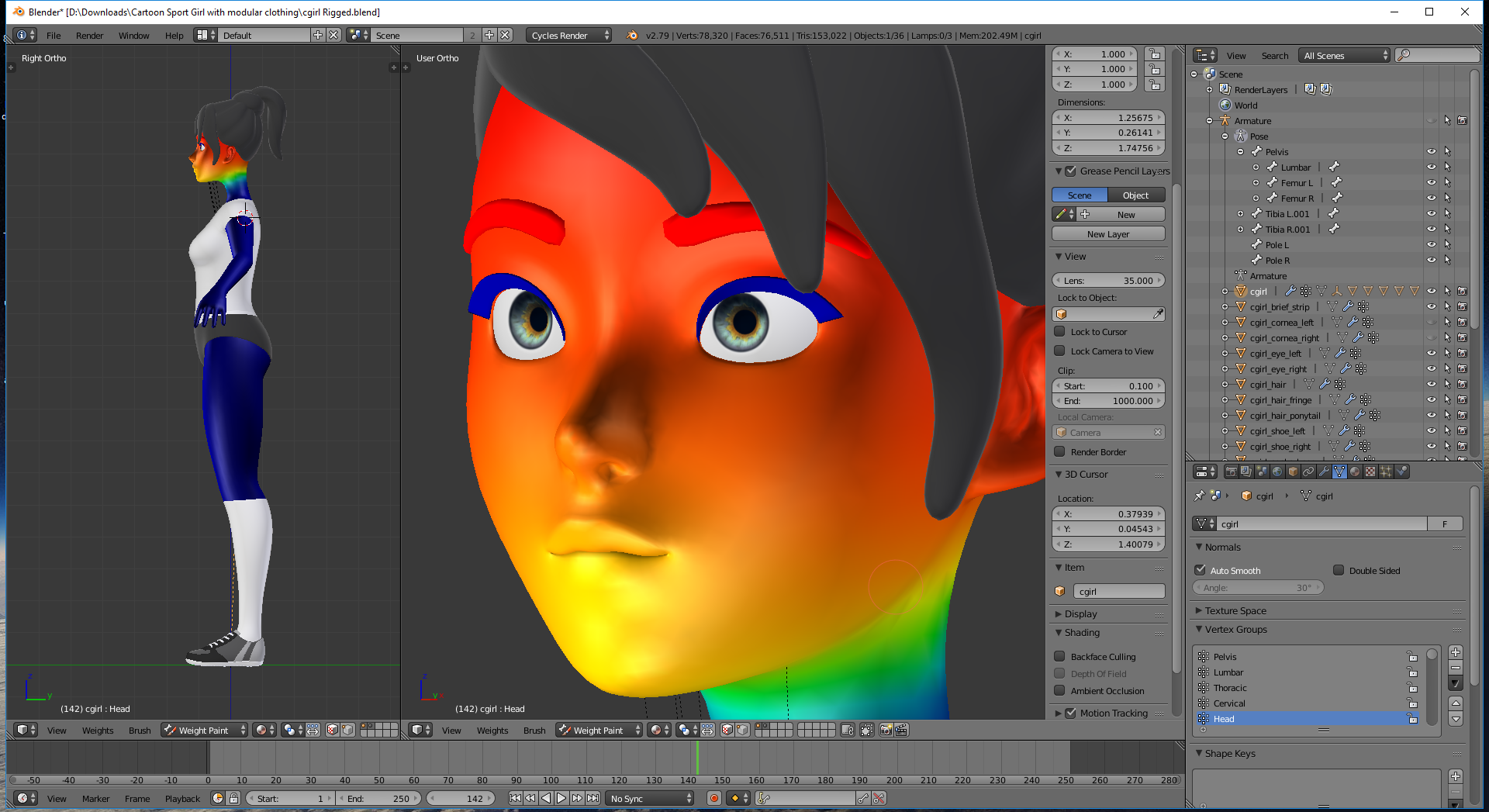
Task: Open the File menu
Action: (x=54, y=35)
